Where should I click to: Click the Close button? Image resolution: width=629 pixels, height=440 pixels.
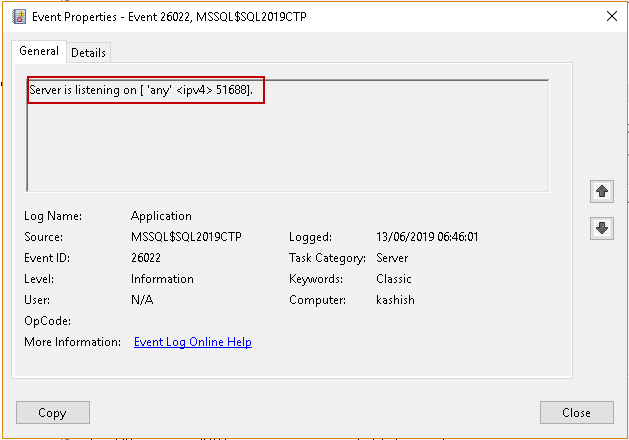click(x=576, y=412)
